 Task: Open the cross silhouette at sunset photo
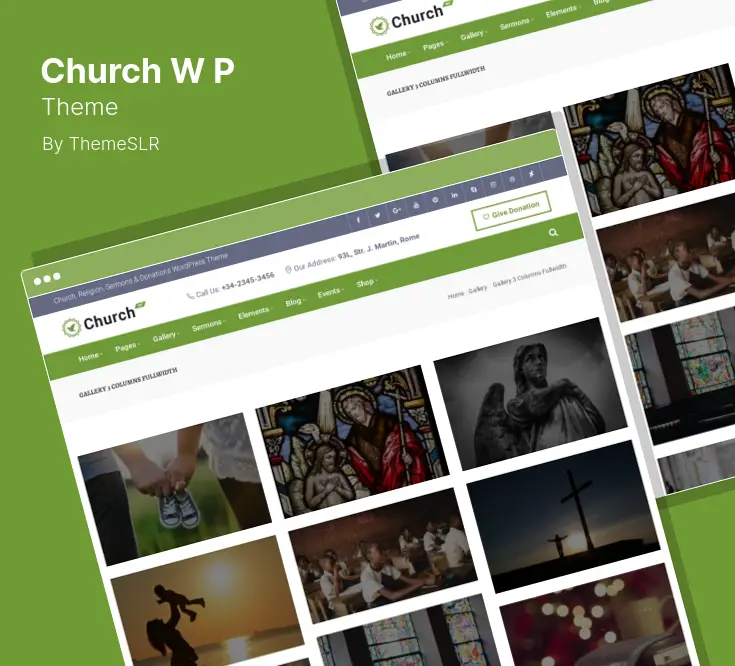pyautogui.click(x=563, y=516)
